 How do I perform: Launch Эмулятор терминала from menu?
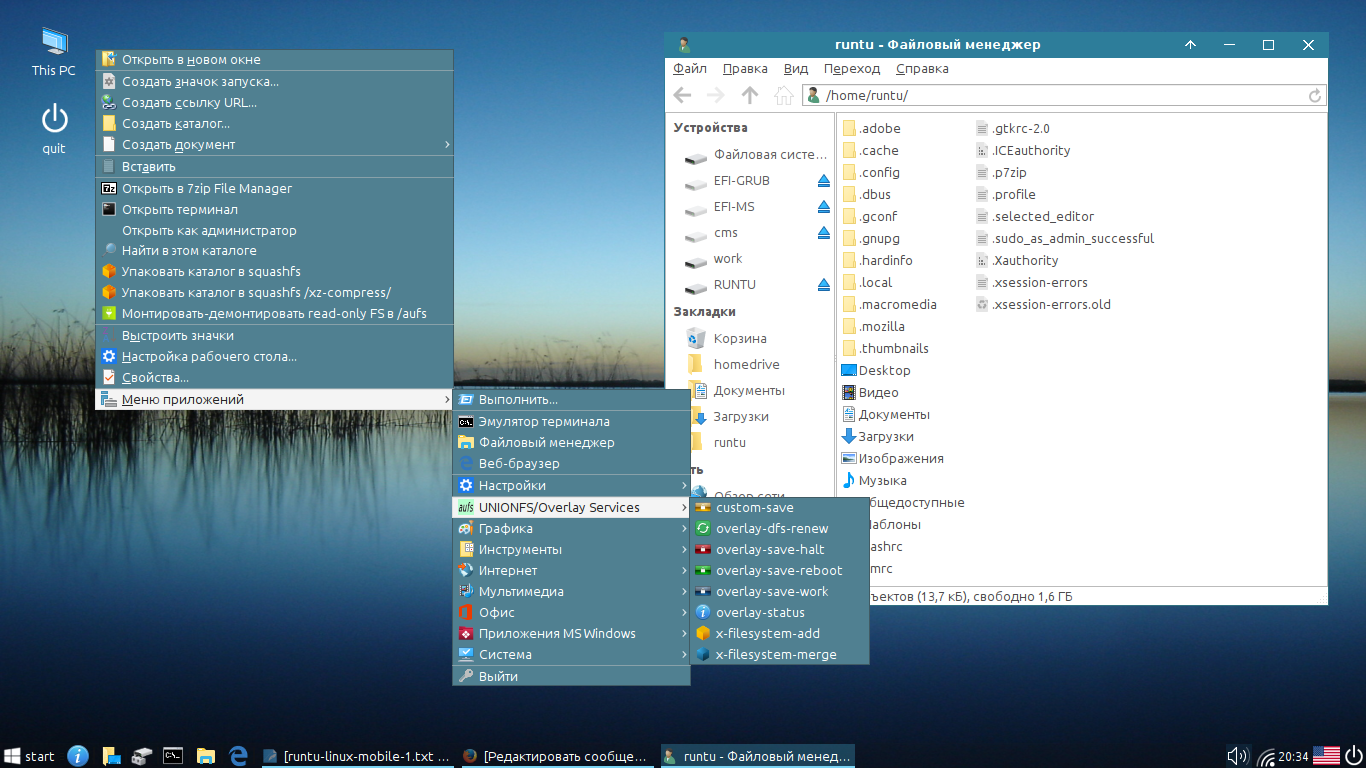[x=571, y=421]
